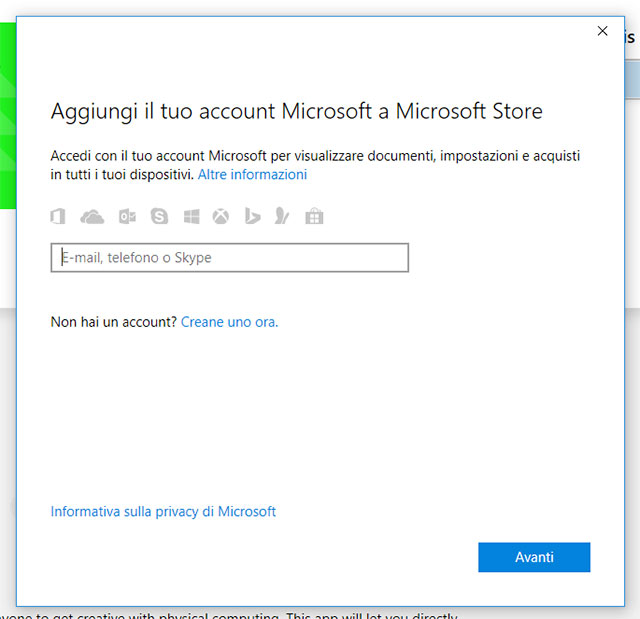This screenshot has height=619, width=640.
Task: Click the Office icon in services row
Action: (58, 216)
